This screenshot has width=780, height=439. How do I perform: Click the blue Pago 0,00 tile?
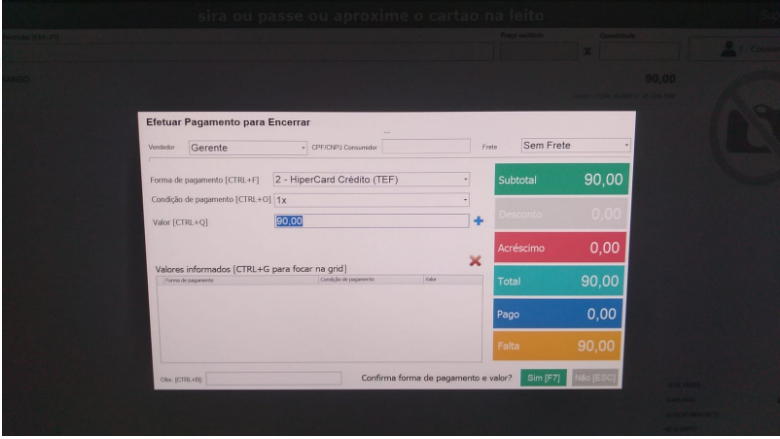(x=558, y=314)
